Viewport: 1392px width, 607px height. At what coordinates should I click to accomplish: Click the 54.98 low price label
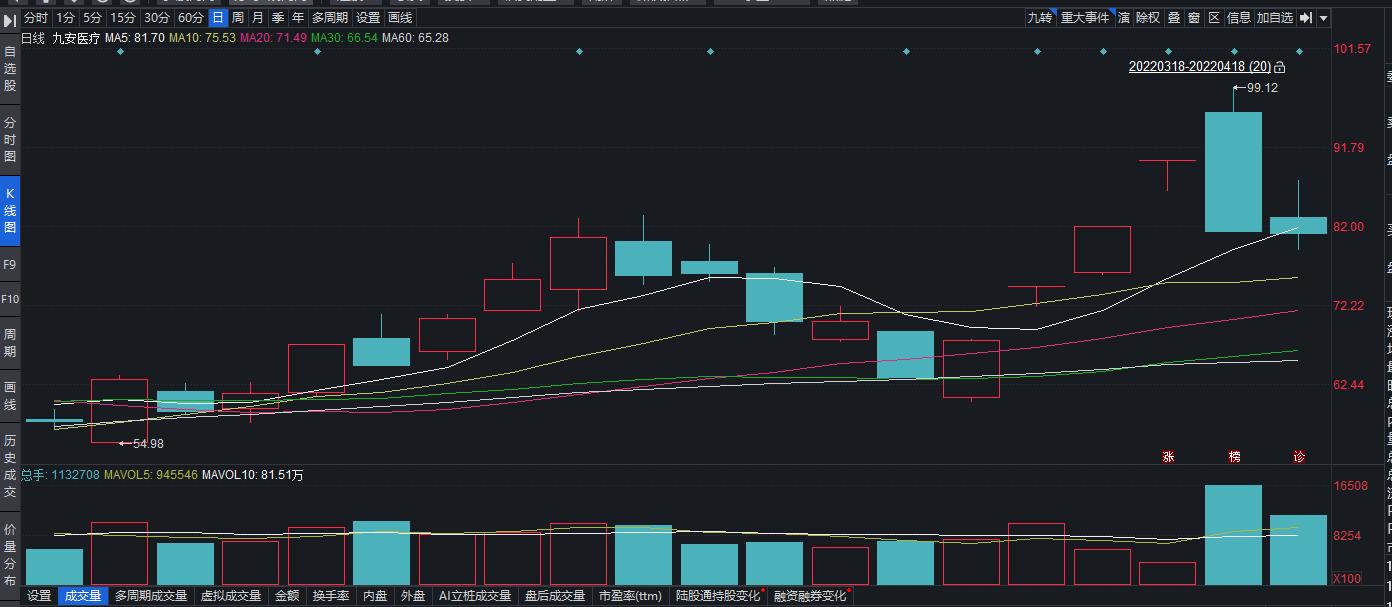tap(148, 444)
